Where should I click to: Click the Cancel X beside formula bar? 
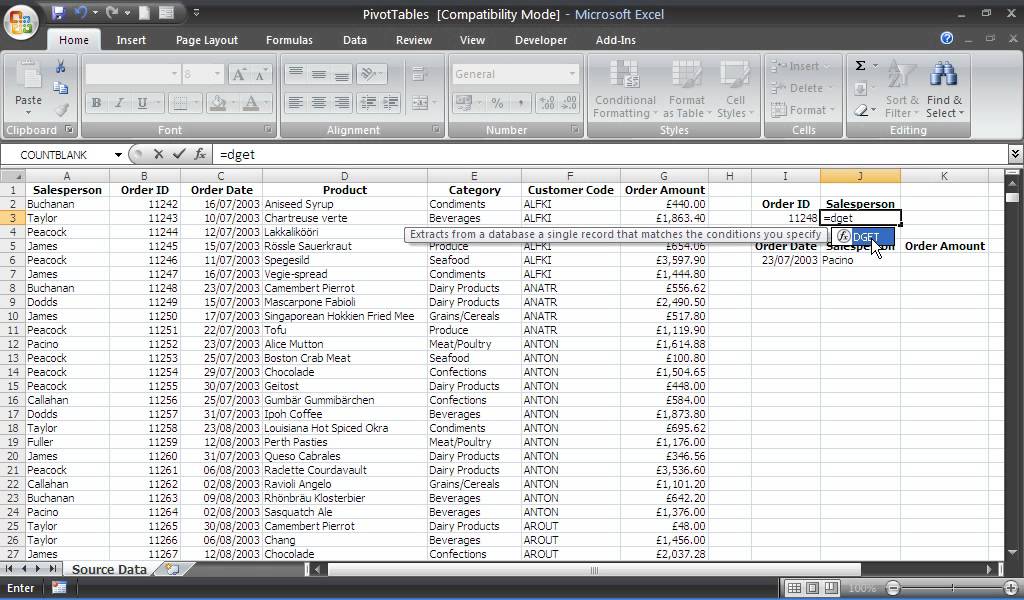click(158, 154)
